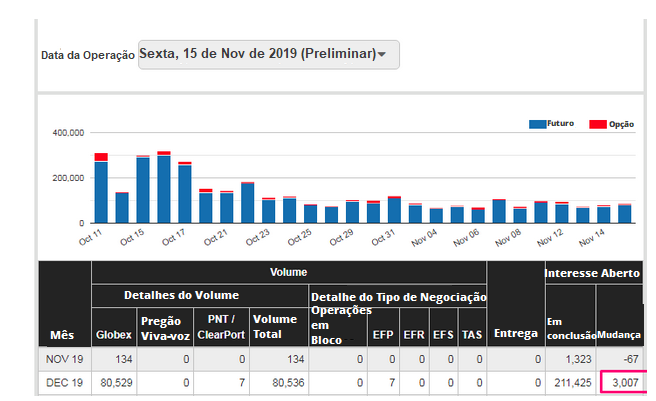Click the Opção legend label text
The width and height of the screenshot is (656, 401).
pyautogui.click(x=621, y=124)
